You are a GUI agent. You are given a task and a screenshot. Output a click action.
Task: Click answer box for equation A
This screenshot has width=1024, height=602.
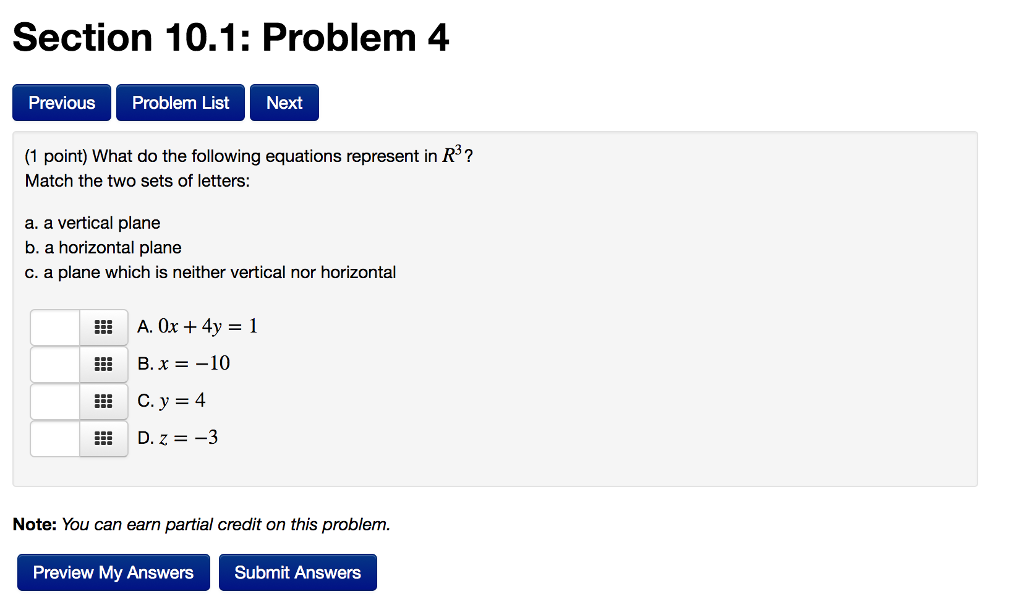(x=55, y=327)
